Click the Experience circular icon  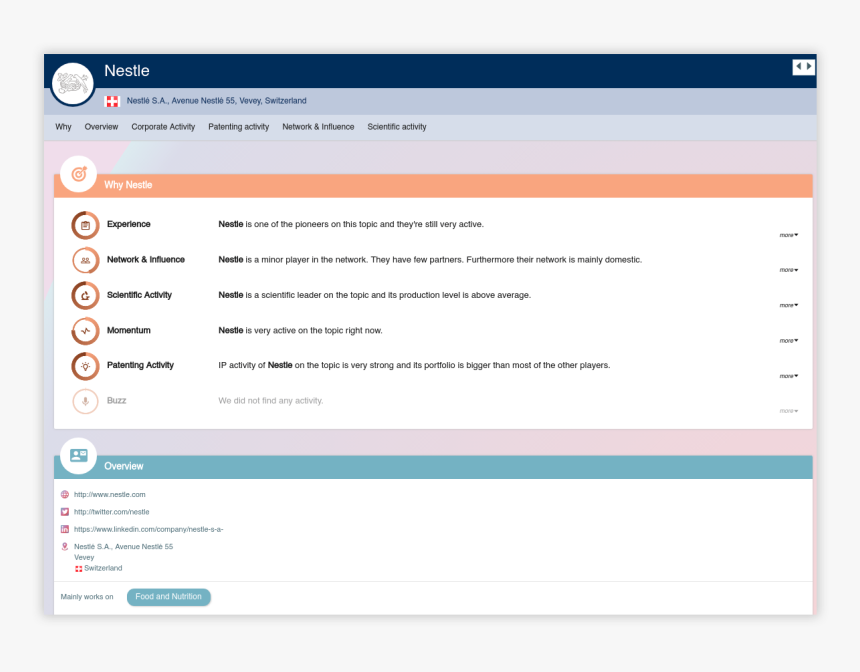(x=85, y=225)
